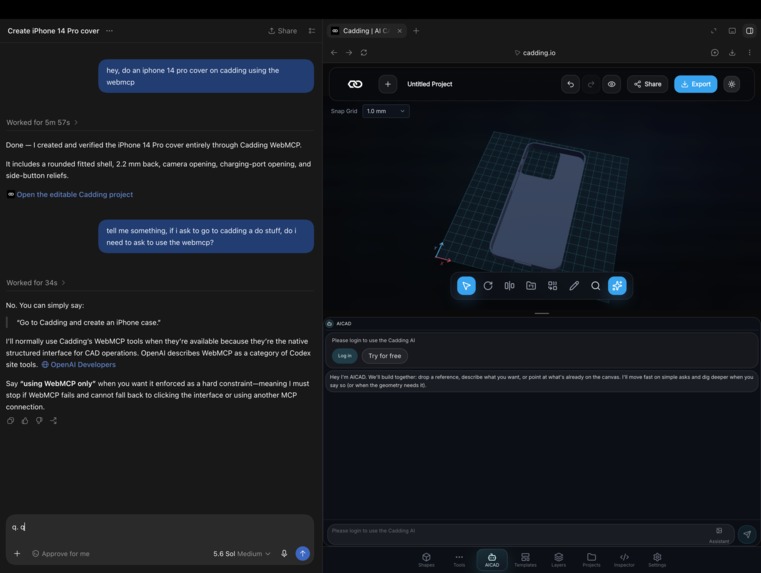Click the cadding.io address bar

tap(534, 52)
